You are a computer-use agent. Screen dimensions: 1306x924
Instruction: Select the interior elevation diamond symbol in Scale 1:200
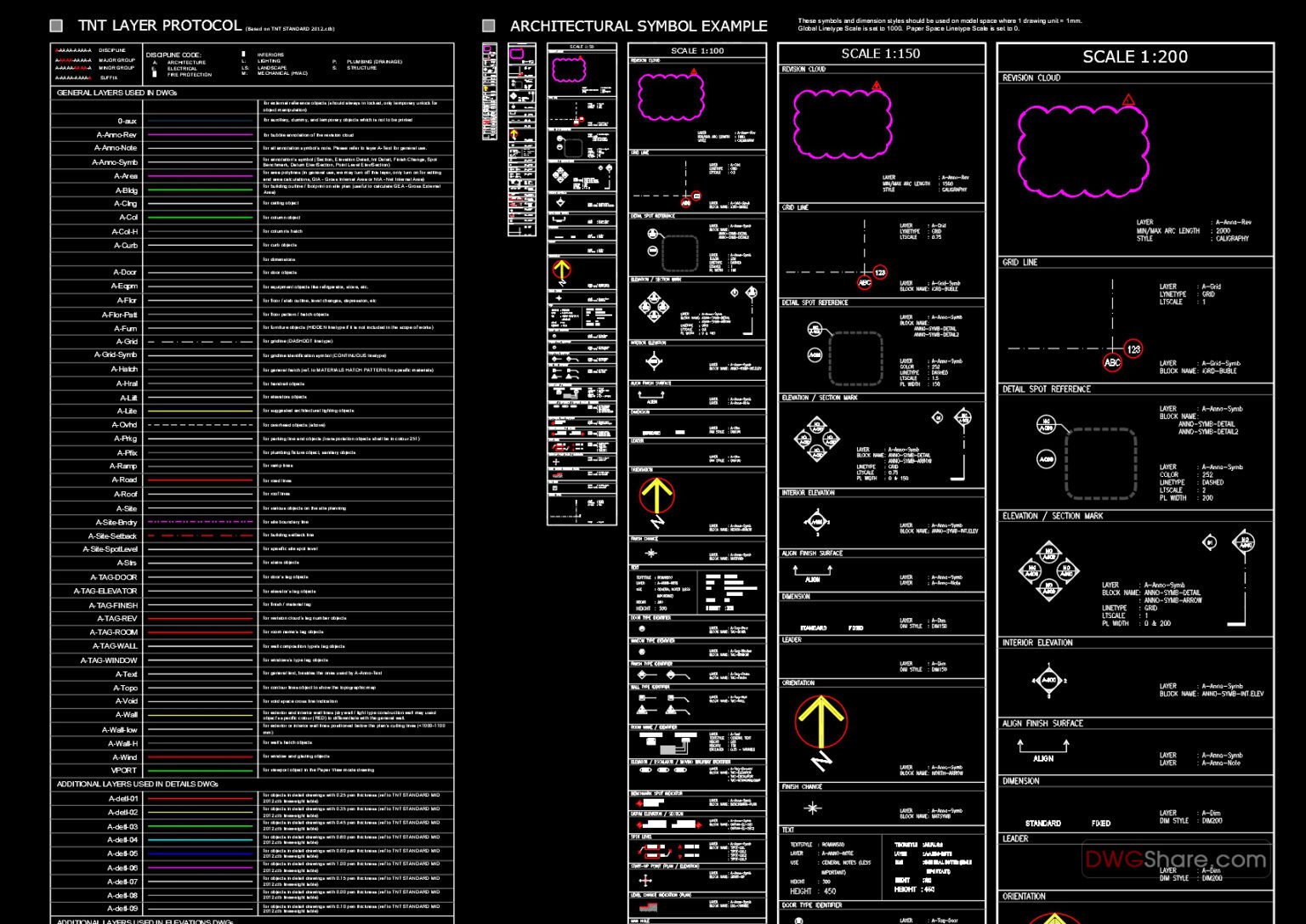(x=1048, y=681)
